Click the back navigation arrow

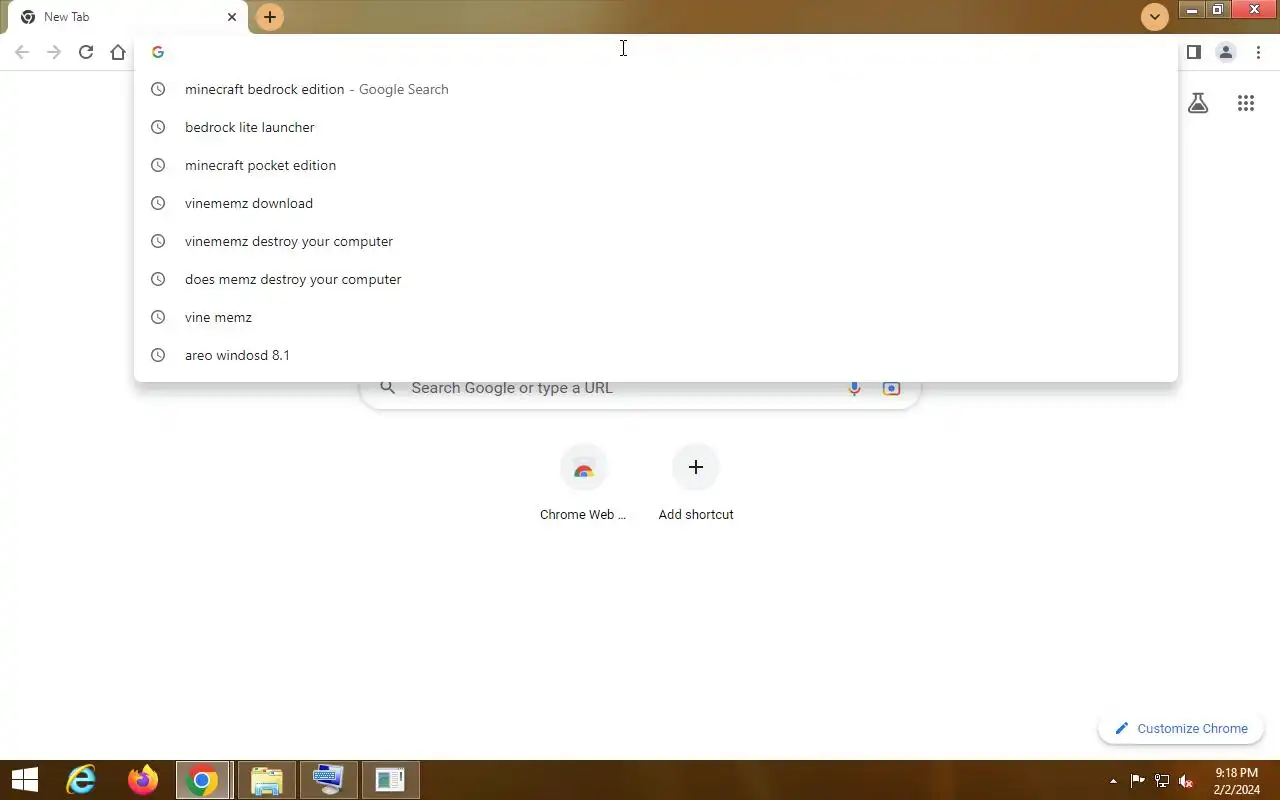[22, 52]
